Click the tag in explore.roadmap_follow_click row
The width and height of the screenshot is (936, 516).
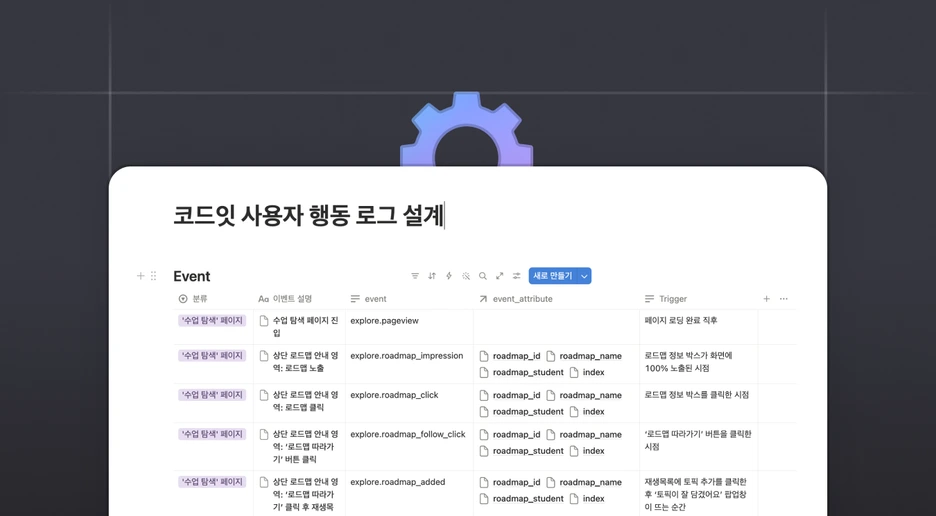pyautogui.click(x=212, y=434)
